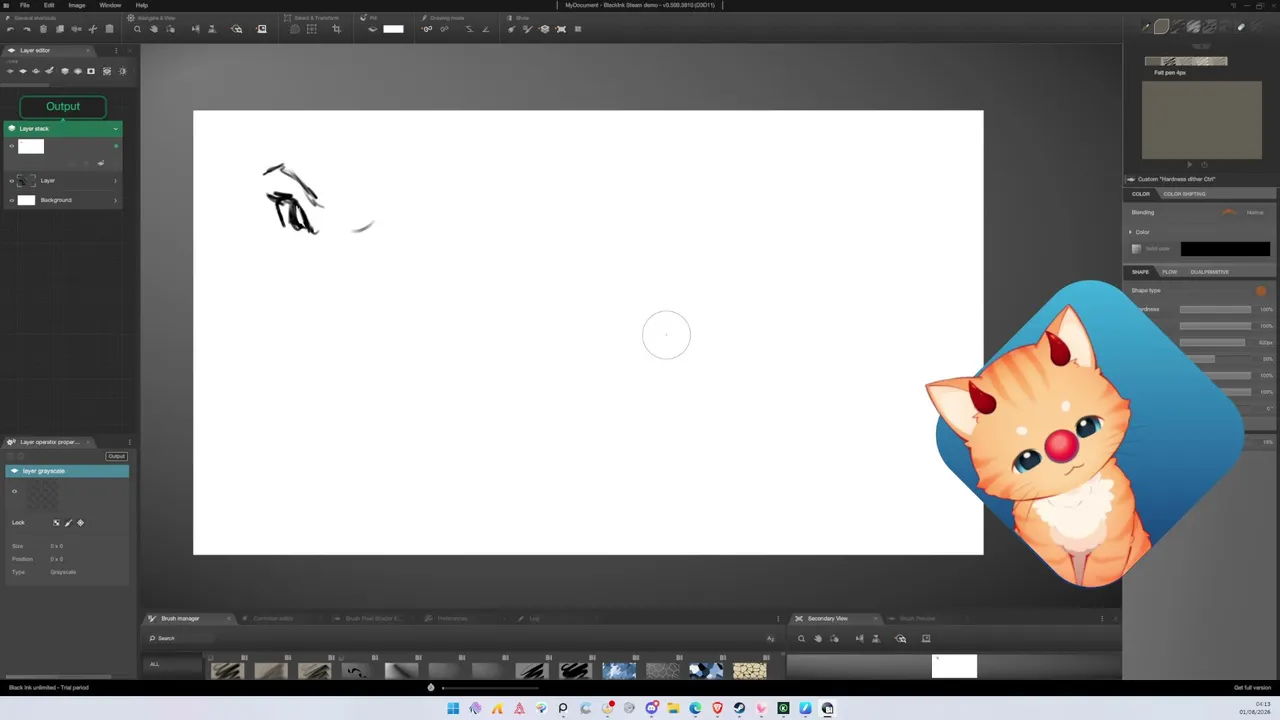
Task: Toggle the orange Shape type indicator
Action: coord(1261,291)
